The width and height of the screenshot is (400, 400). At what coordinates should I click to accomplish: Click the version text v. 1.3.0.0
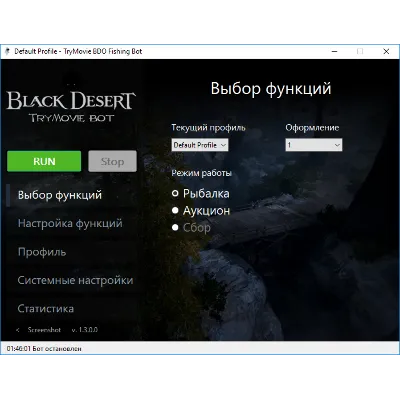coord(85,330)
